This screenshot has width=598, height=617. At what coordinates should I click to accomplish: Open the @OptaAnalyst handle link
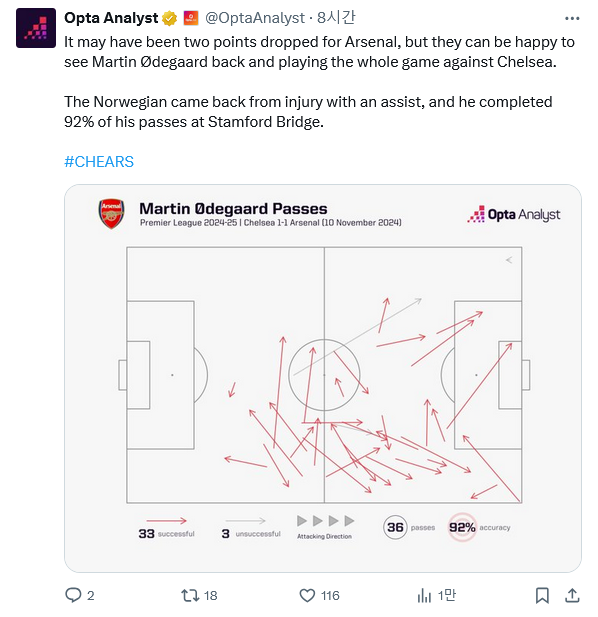[x=255, y=18]
